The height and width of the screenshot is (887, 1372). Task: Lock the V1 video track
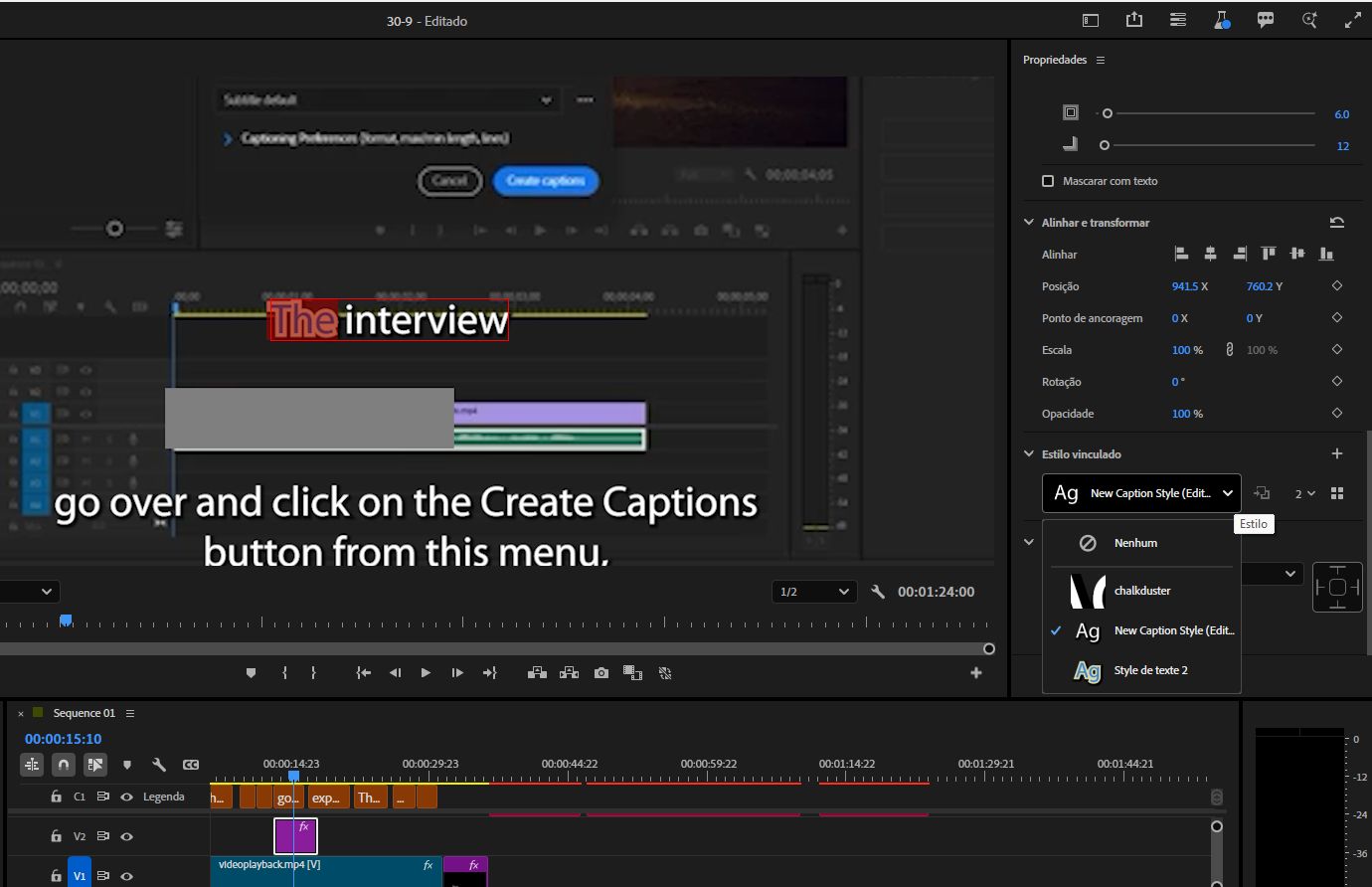point(56,876)
